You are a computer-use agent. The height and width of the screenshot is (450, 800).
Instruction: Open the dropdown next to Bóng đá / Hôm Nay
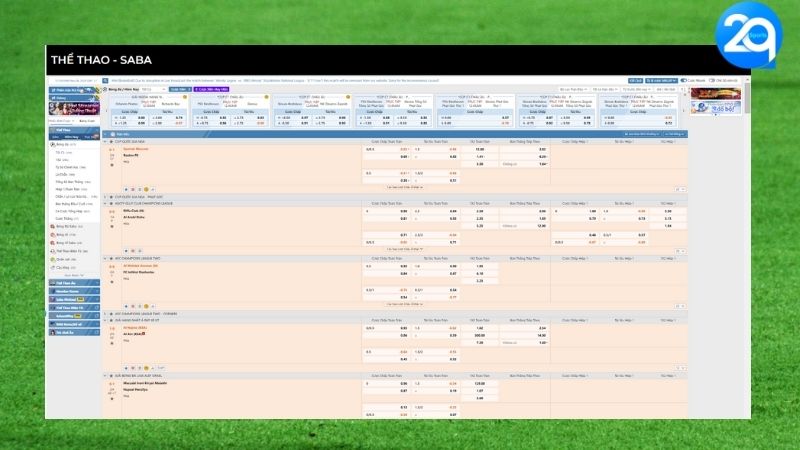coord(153,89)
